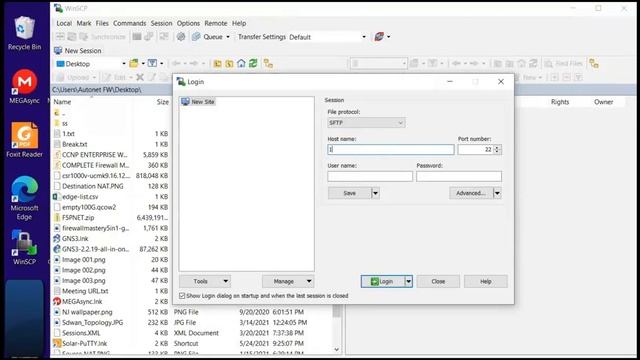
Task: Click the Save button
Action: pyautogui.click(x=349, y=193)
